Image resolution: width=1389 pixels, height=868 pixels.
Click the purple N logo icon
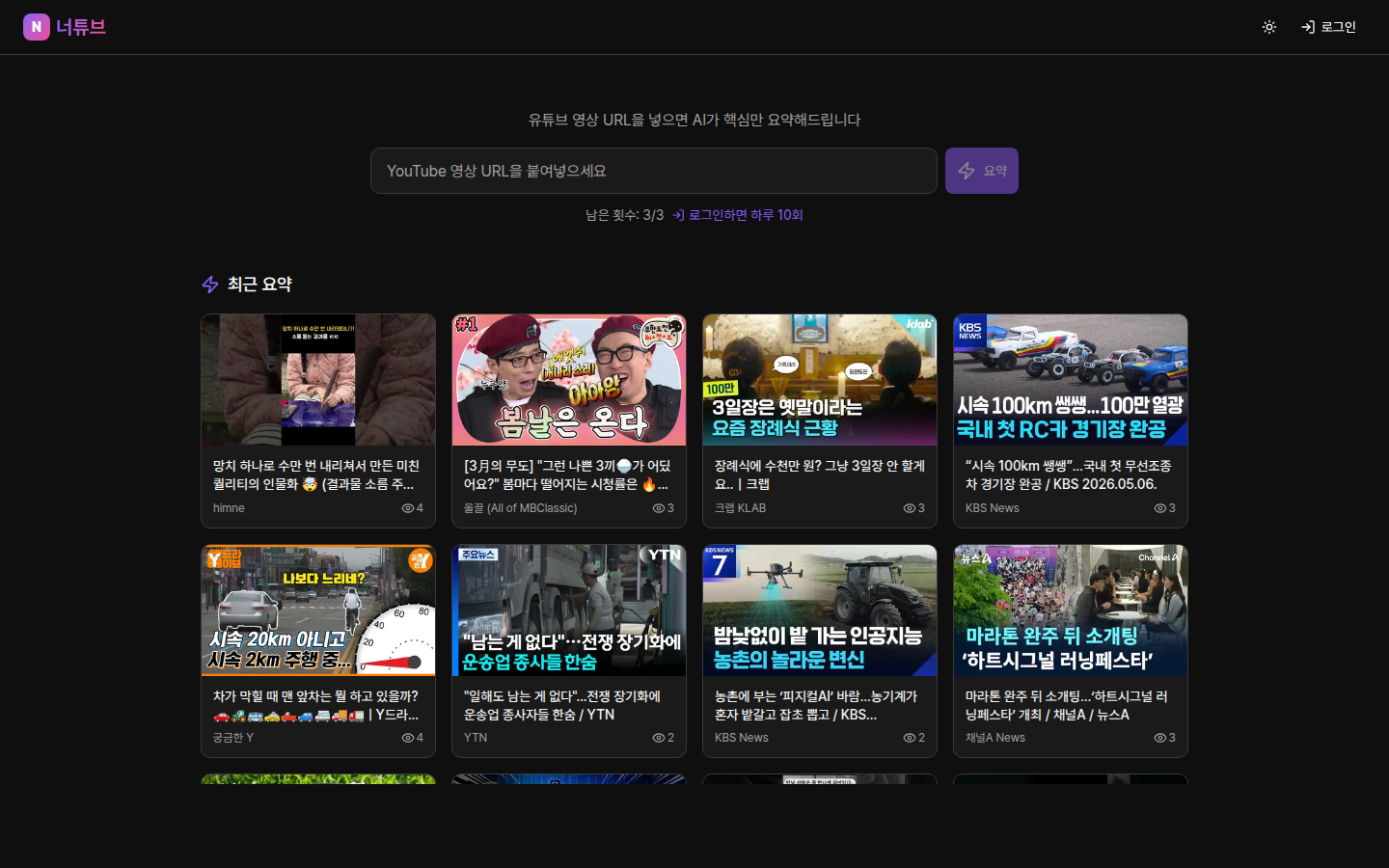36,27
